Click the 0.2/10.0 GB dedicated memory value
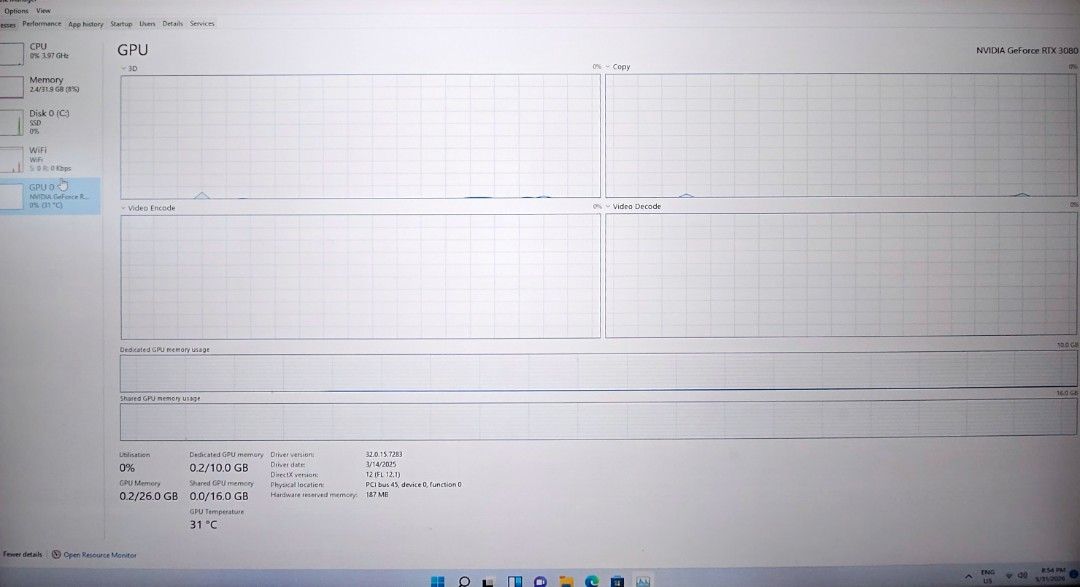 click(x=219, y=468)
